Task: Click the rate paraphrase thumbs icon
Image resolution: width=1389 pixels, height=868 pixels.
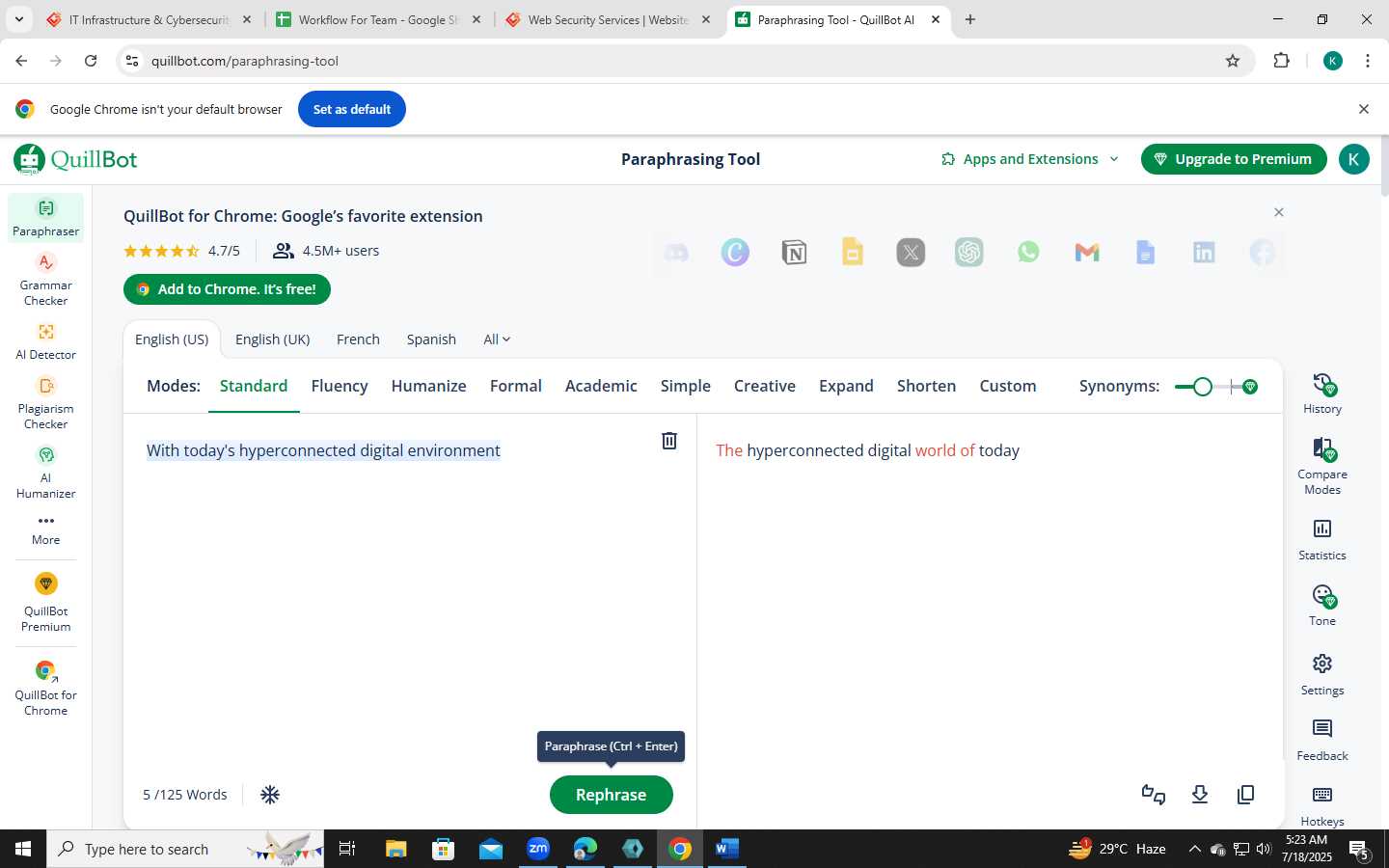Action: click(1154, 795)
